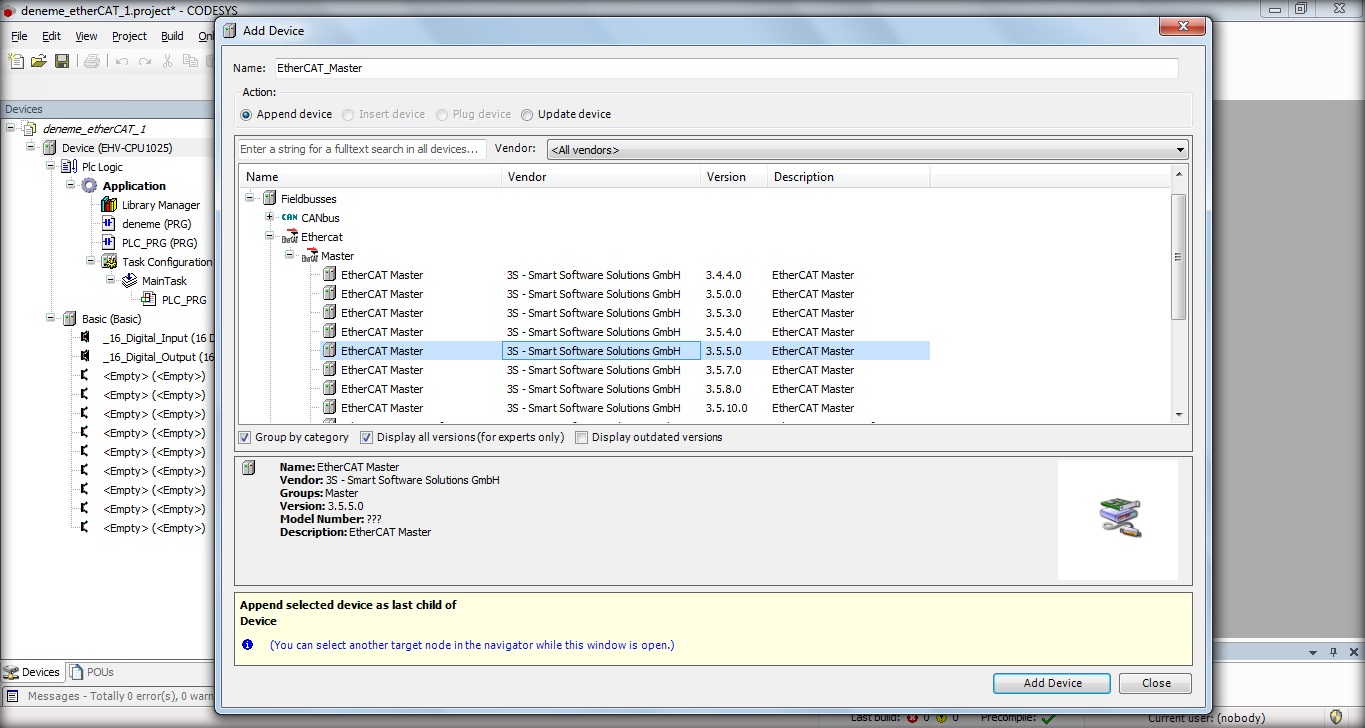The image size is (1365, 728).
Task: Collapse the Application node in Devices tree
Action: [71, 186]
